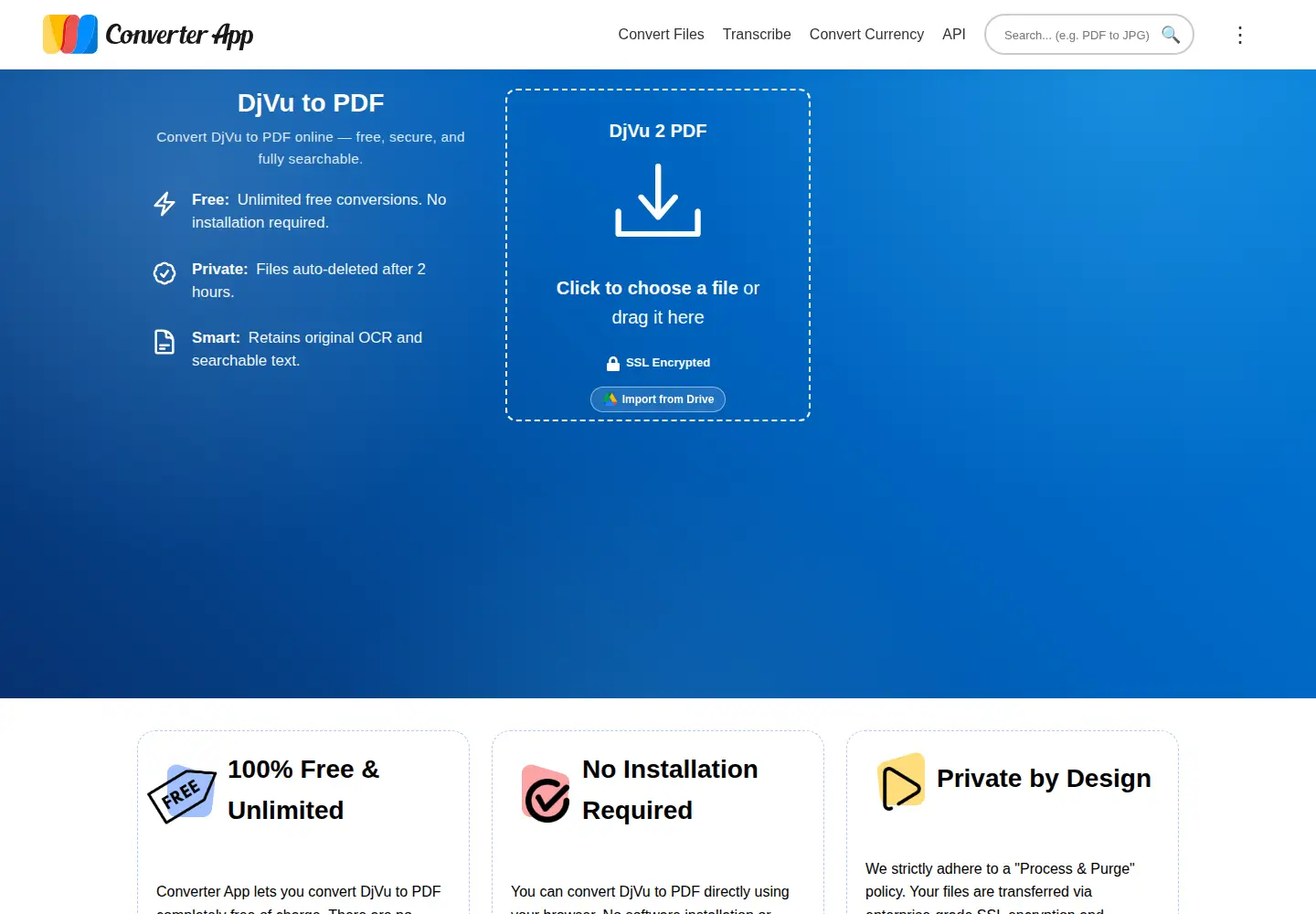Click the 'Retains original OCR' feature text
This screenshot has height=914, width=1316.
coord(307,349)
